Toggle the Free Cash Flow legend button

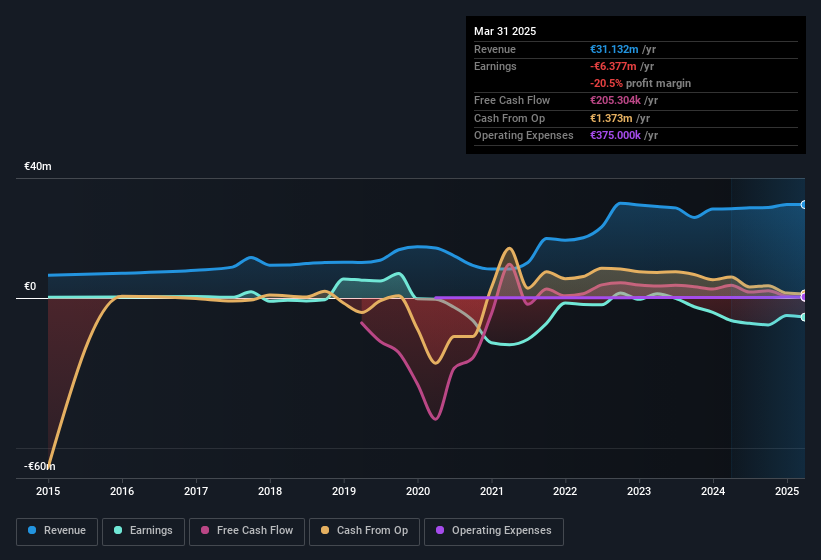point(247,531)
